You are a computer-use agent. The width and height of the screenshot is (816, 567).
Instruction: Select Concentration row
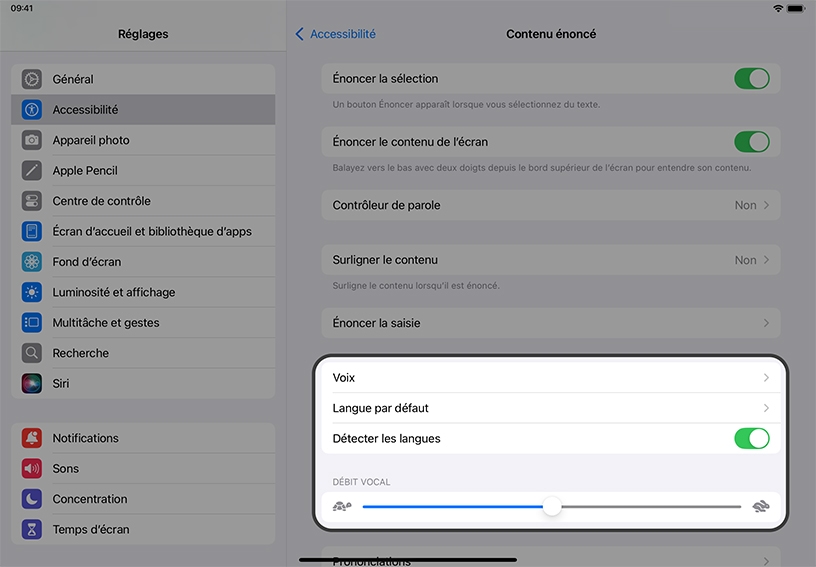(143, 499)
